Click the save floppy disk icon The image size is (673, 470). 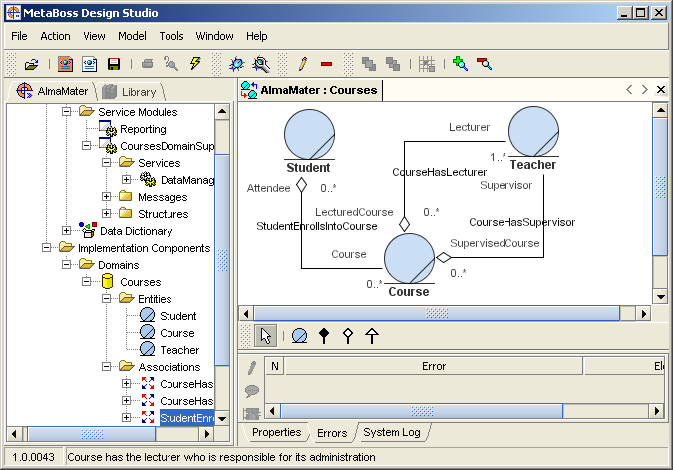click(114, 64)
